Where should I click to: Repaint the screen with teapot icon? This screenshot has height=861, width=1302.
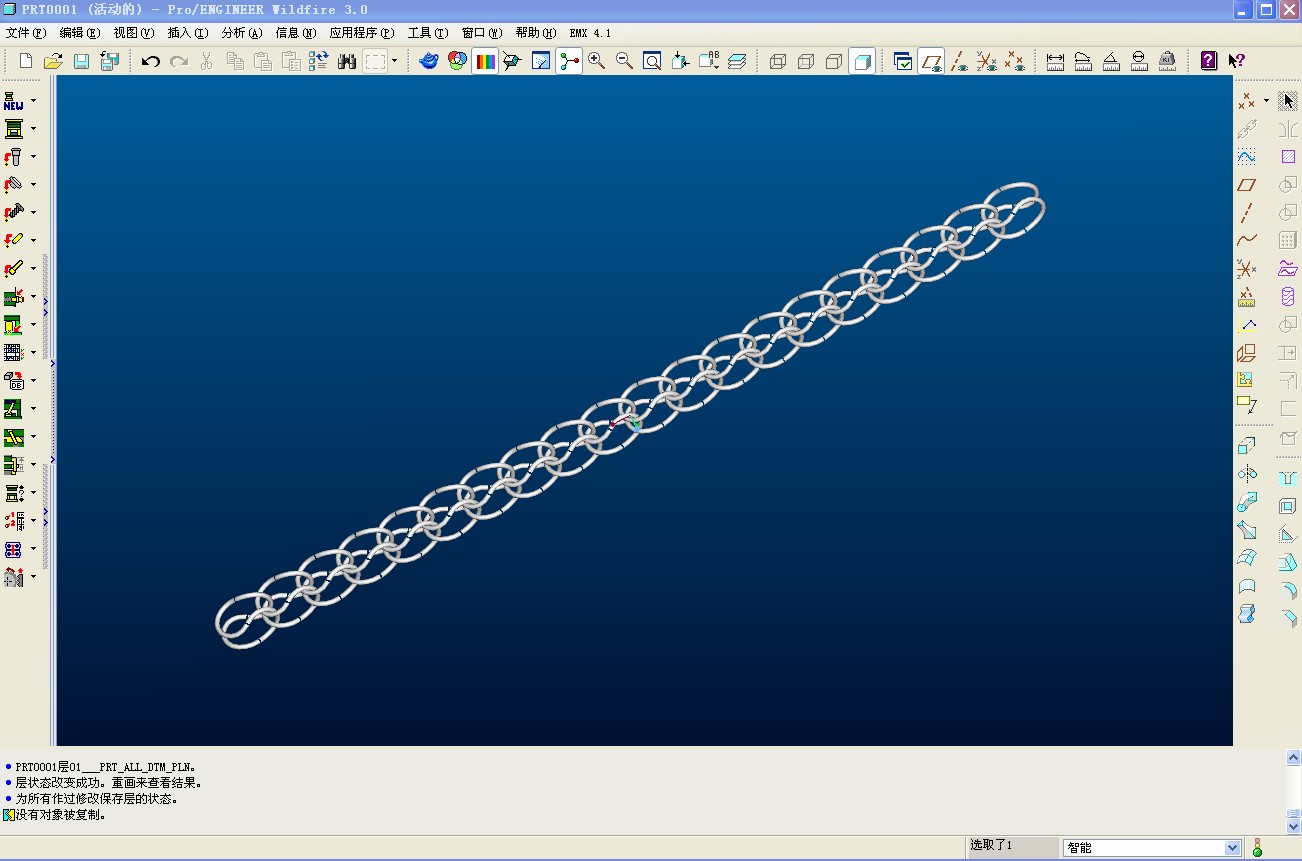(x=429, y=61)
